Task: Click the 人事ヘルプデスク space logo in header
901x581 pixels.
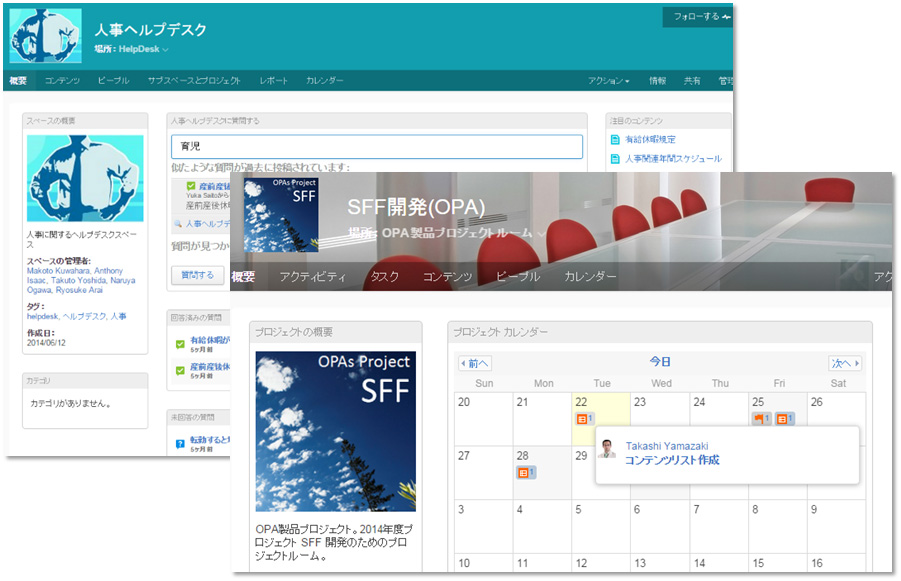Action: pos(45,35)
